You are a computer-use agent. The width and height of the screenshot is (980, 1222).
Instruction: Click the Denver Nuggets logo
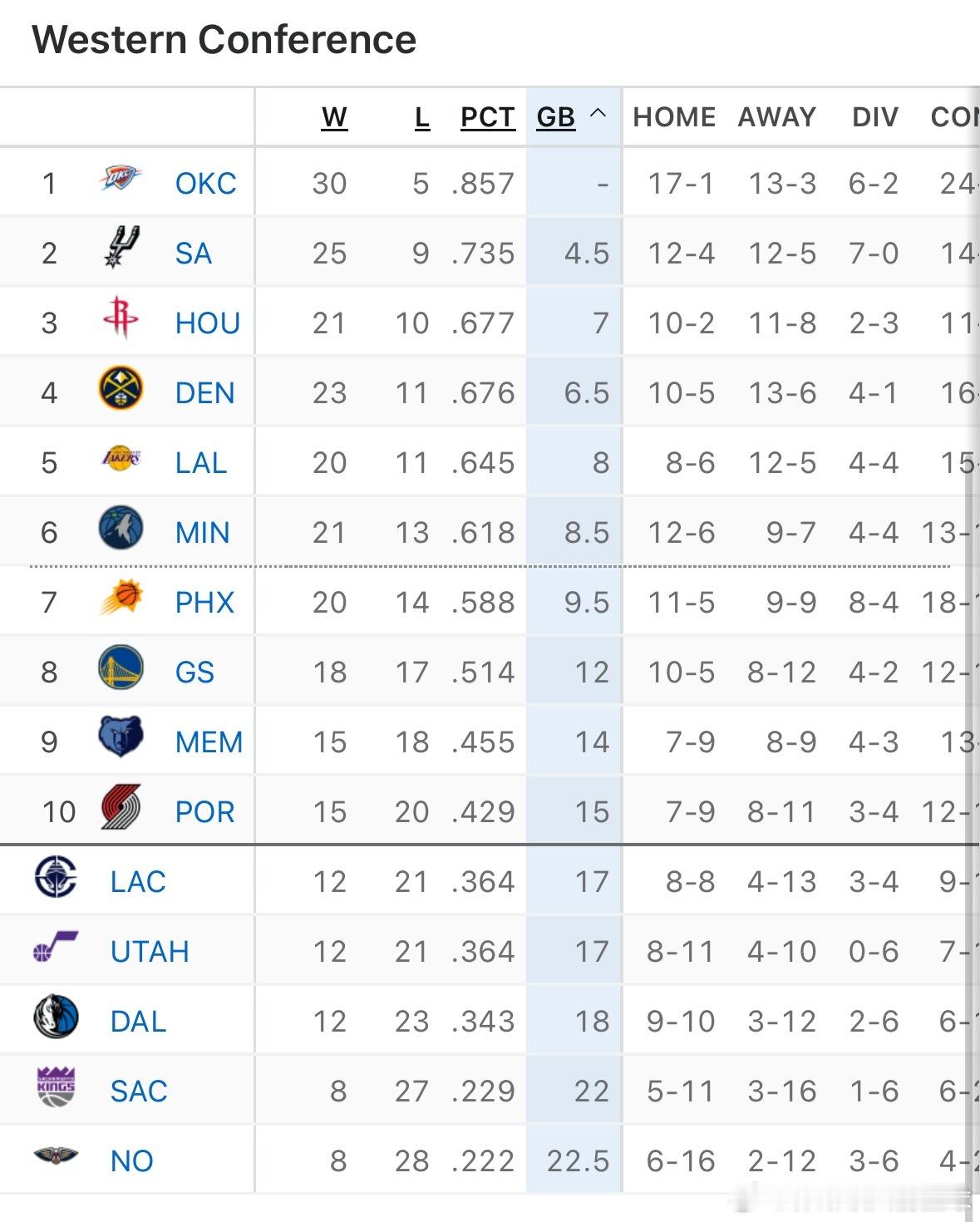(121, 388)
